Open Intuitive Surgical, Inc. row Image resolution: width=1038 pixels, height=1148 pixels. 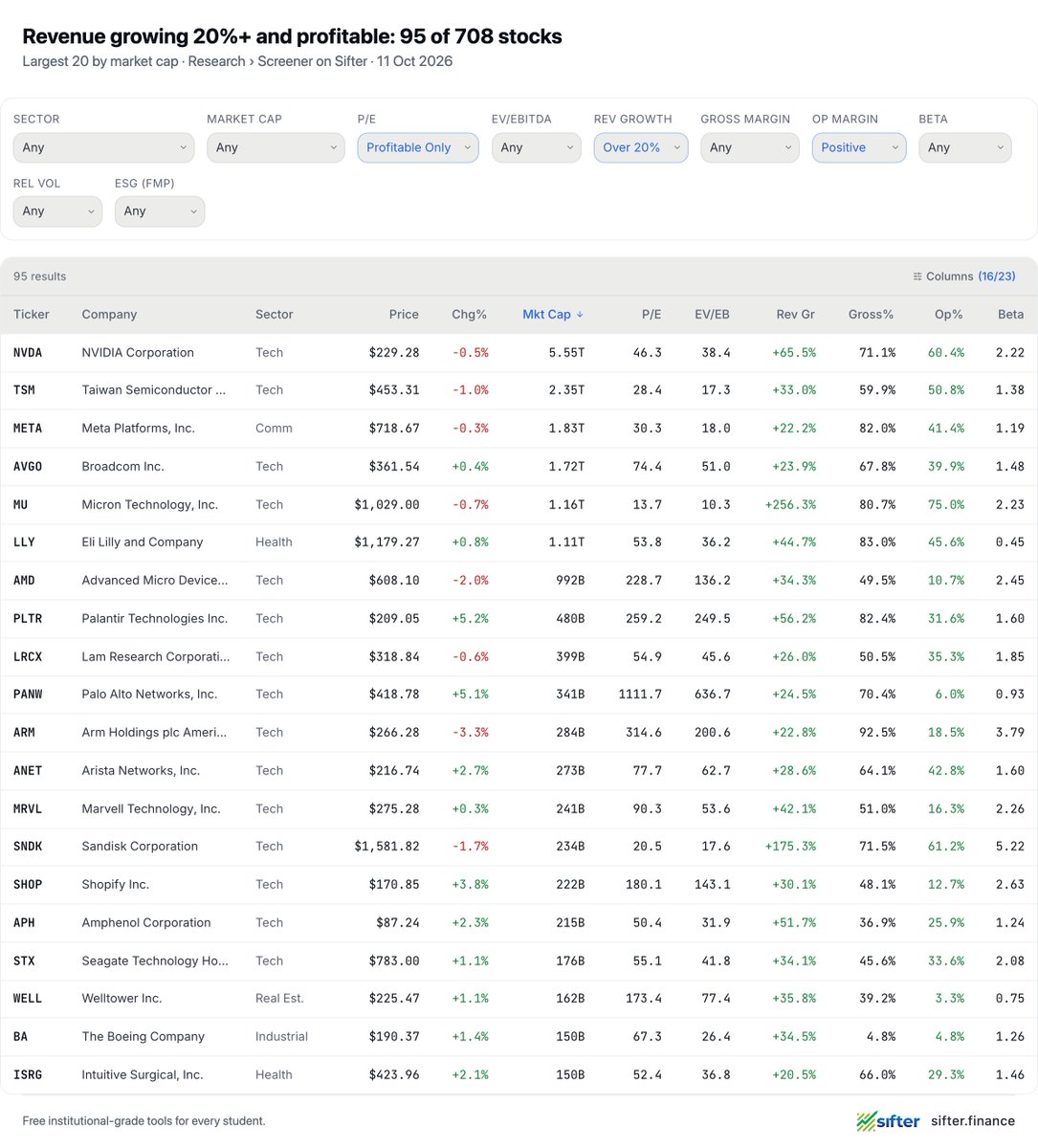click(519, 1075)
